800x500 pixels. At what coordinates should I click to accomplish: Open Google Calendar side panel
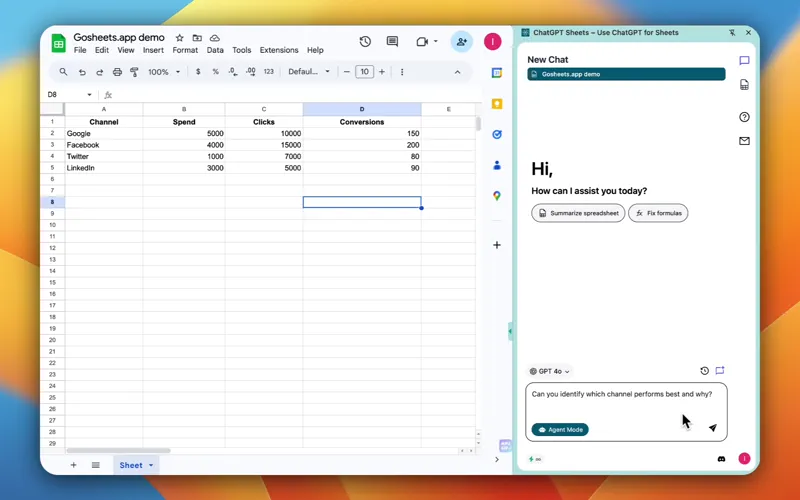click(x=497, y=73)
